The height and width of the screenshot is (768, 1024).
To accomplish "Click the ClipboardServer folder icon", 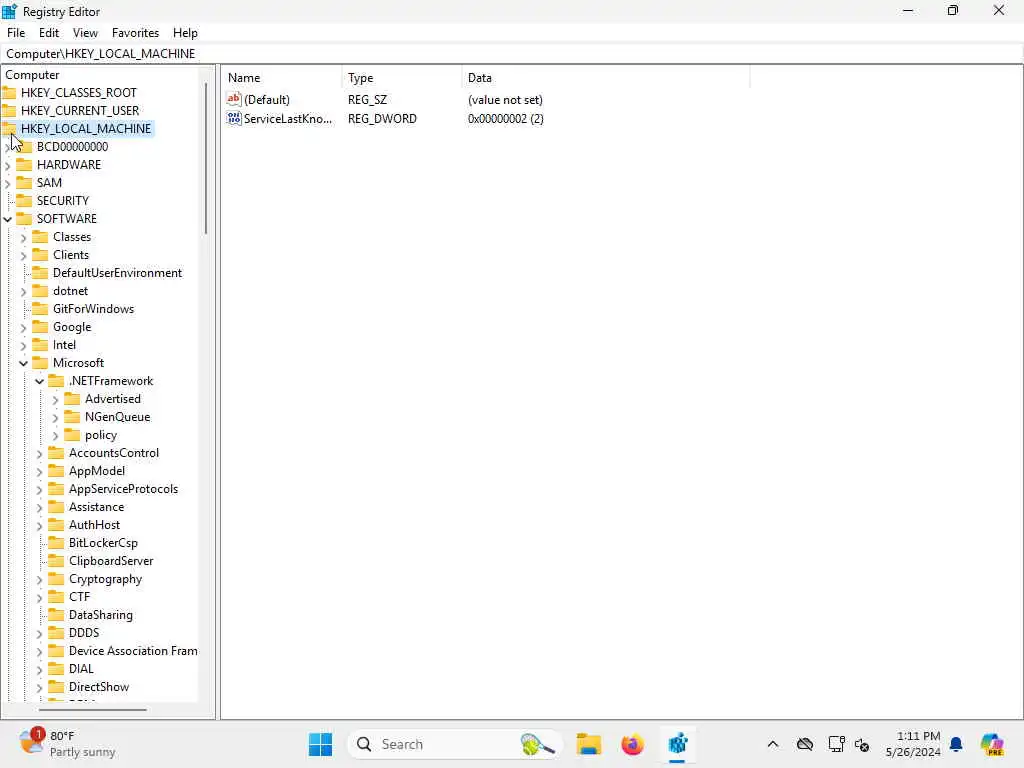I will 56,561.
